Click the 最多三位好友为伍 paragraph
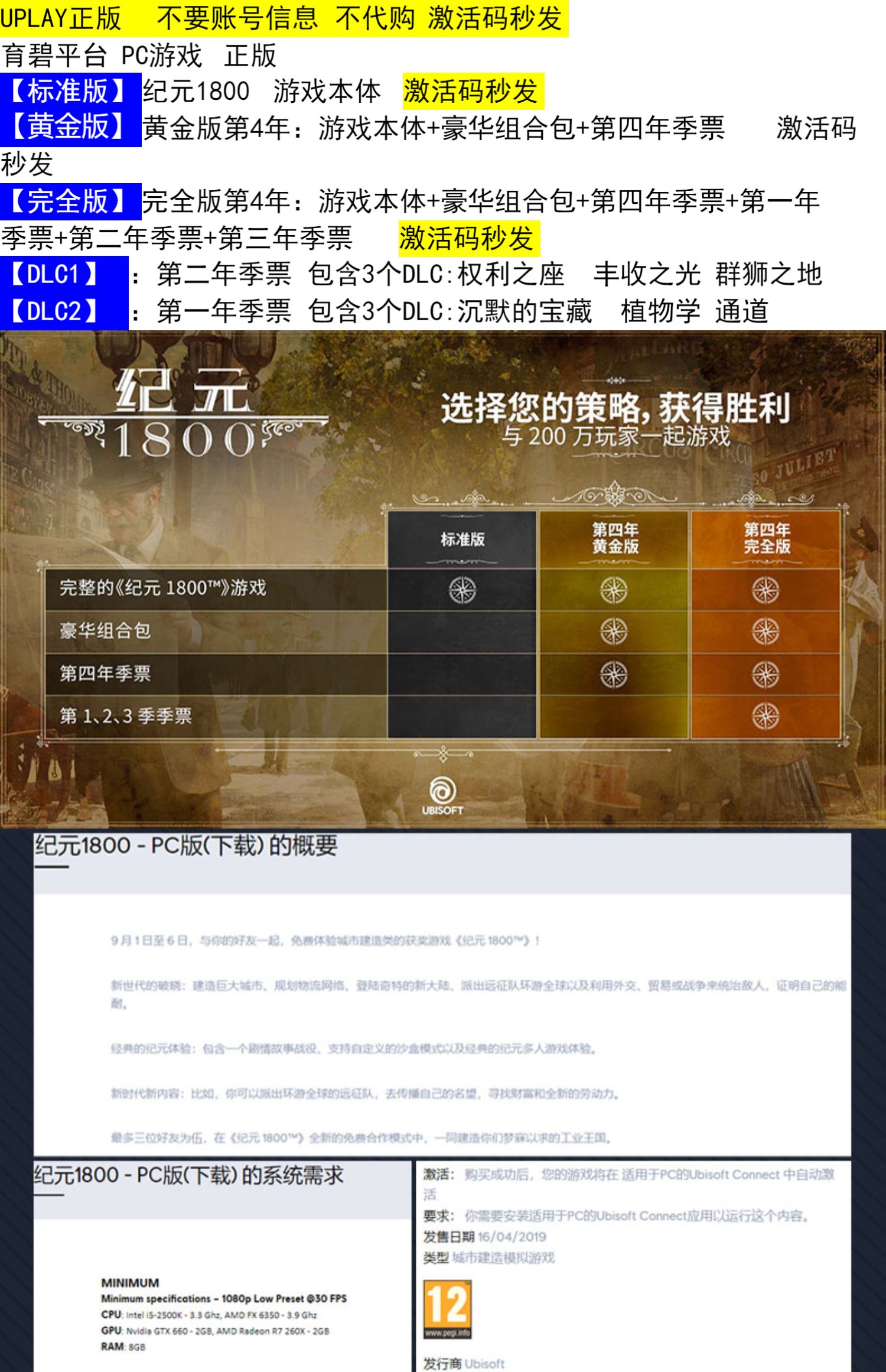Screen dimensions: 886x1372 click(361, 1137)
